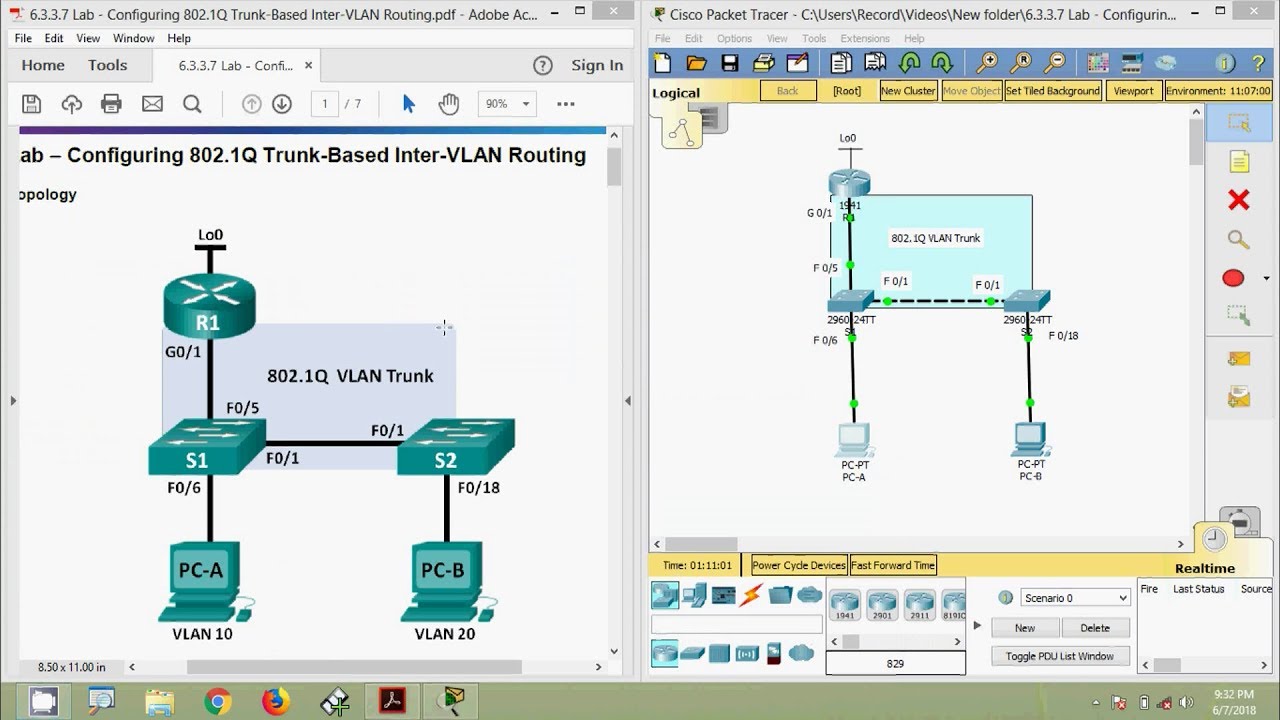The width and height of the screenshot is (1280, 720).
Task: Open the Acrobat 90% zoom dropdown
Action: [x=526, y=104]
